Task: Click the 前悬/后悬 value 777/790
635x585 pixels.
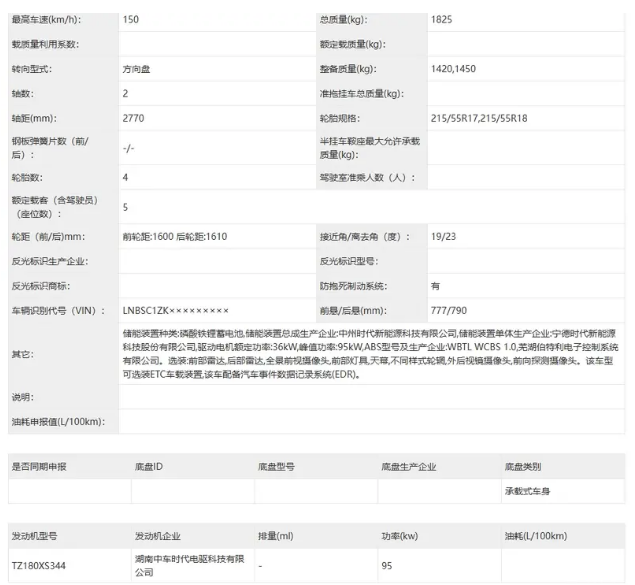Action: 448,311
